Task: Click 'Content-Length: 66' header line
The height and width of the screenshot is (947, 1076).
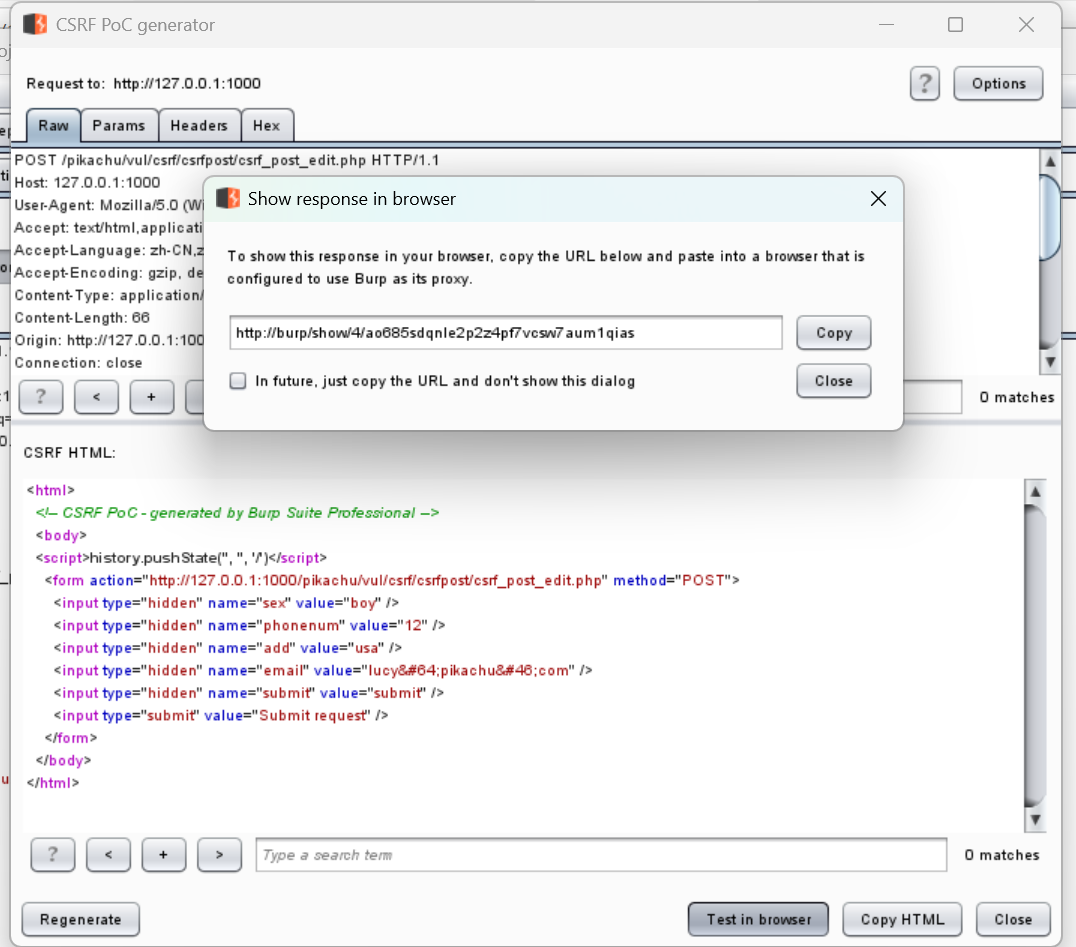Action: click(x=82, y=318)
